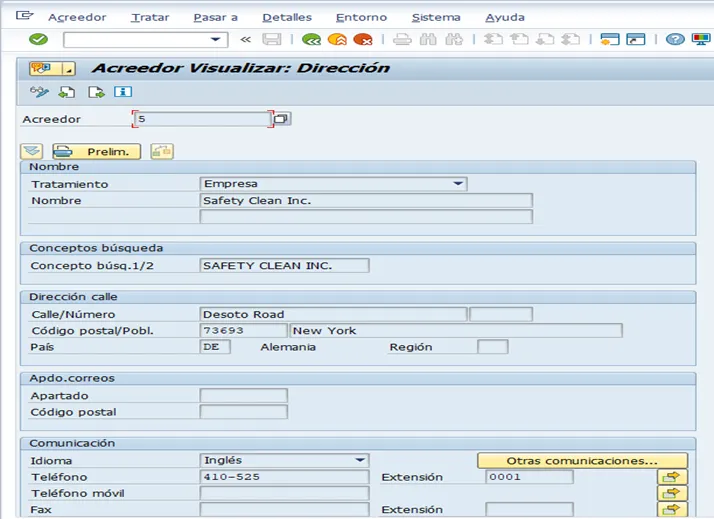The image size is (714, 519).
Task: Click the city field New York
Action: 456,331
